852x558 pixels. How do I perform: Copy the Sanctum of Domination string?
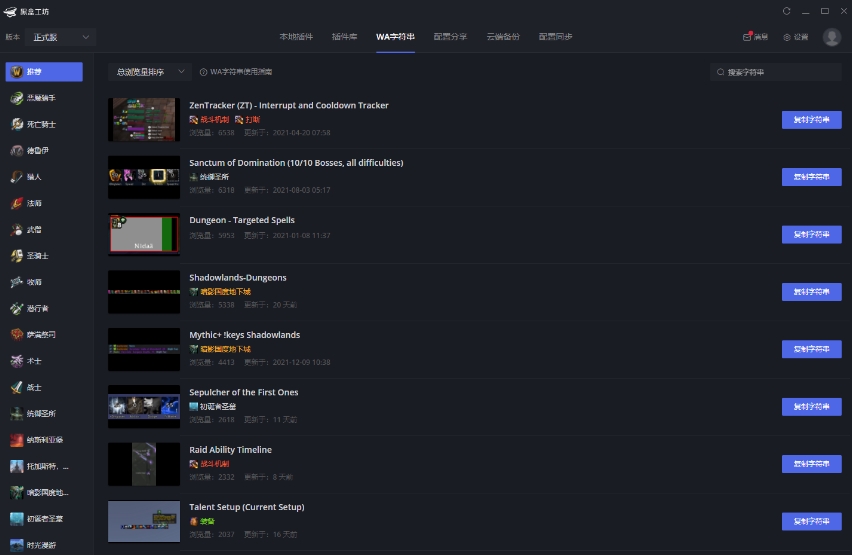click(x=811, y=177)
